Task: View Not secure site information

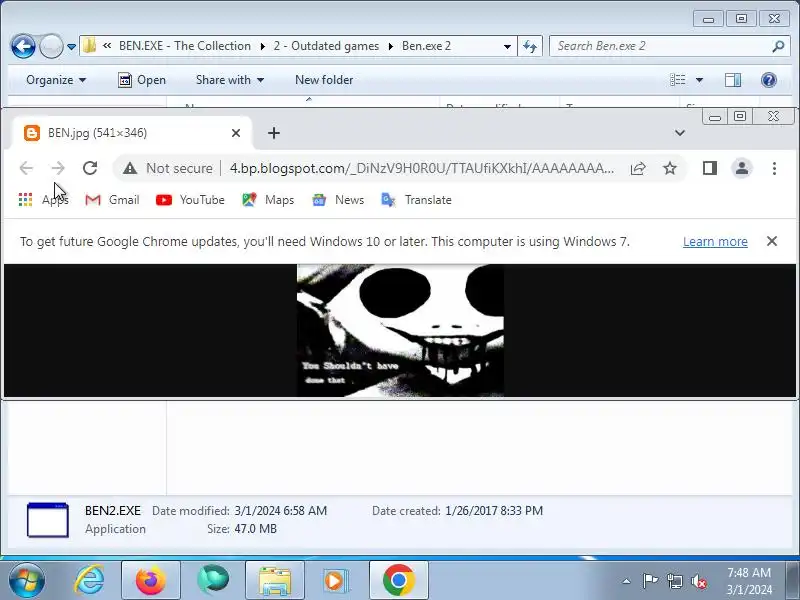Action: click(168, 168)
